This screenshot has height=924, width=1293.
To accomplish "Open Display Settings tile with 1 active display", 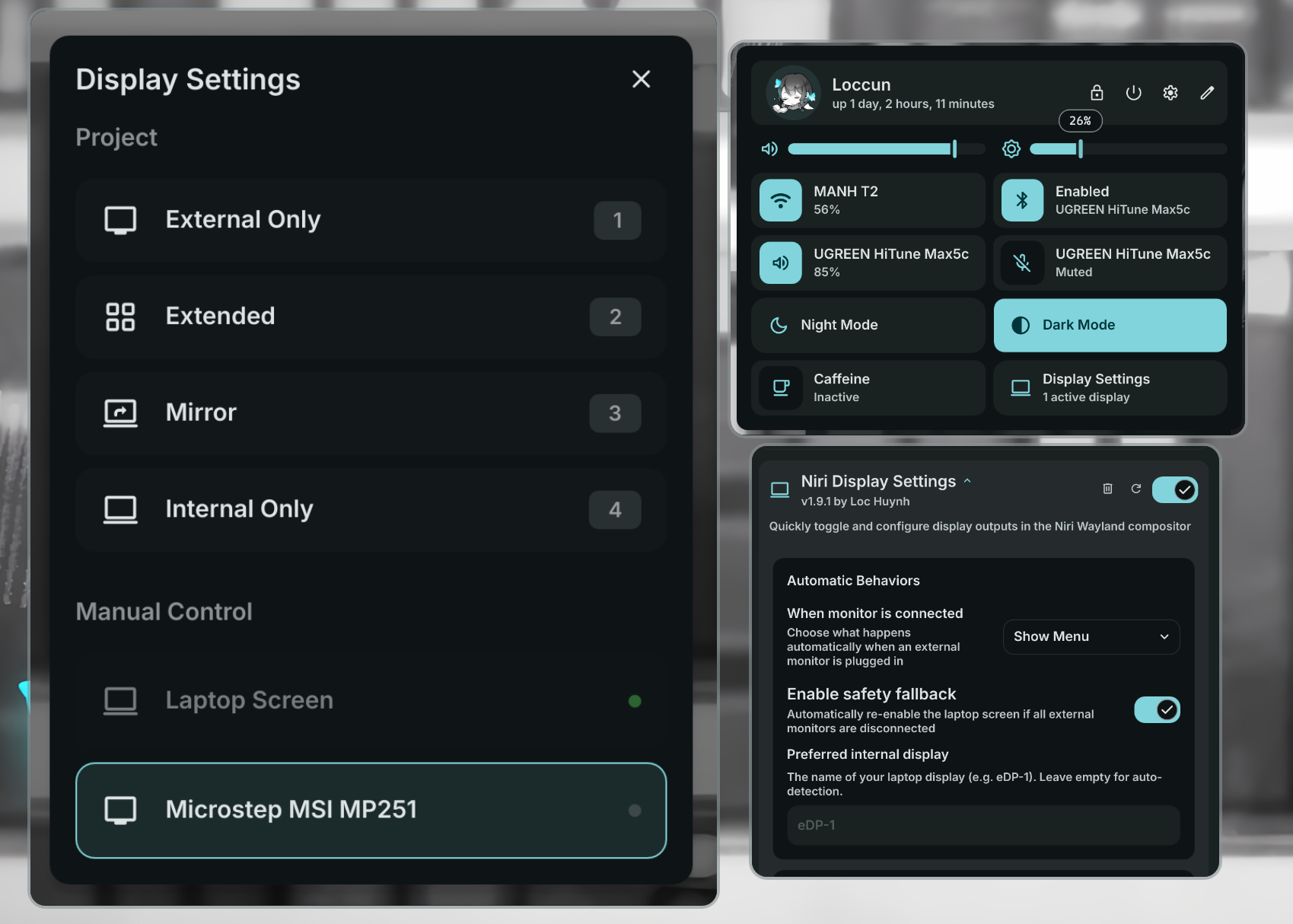I will [x=1110, y=387].
